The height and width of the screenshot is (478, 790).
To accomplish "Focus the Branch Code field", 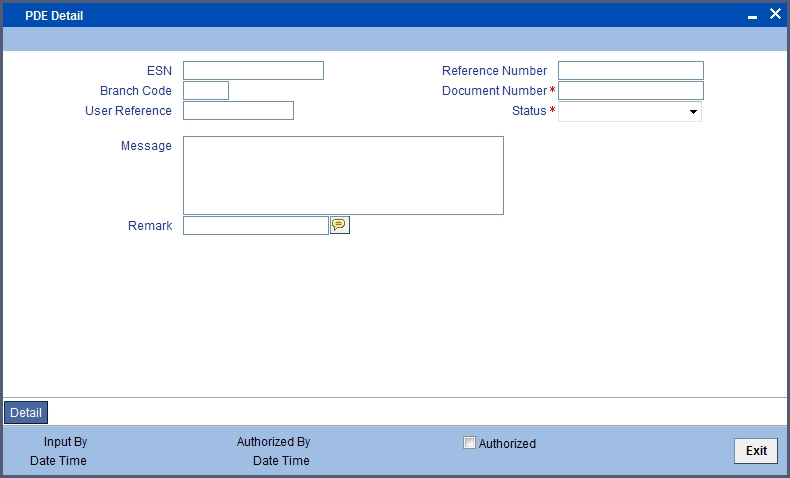I will [x=206, y=91].
